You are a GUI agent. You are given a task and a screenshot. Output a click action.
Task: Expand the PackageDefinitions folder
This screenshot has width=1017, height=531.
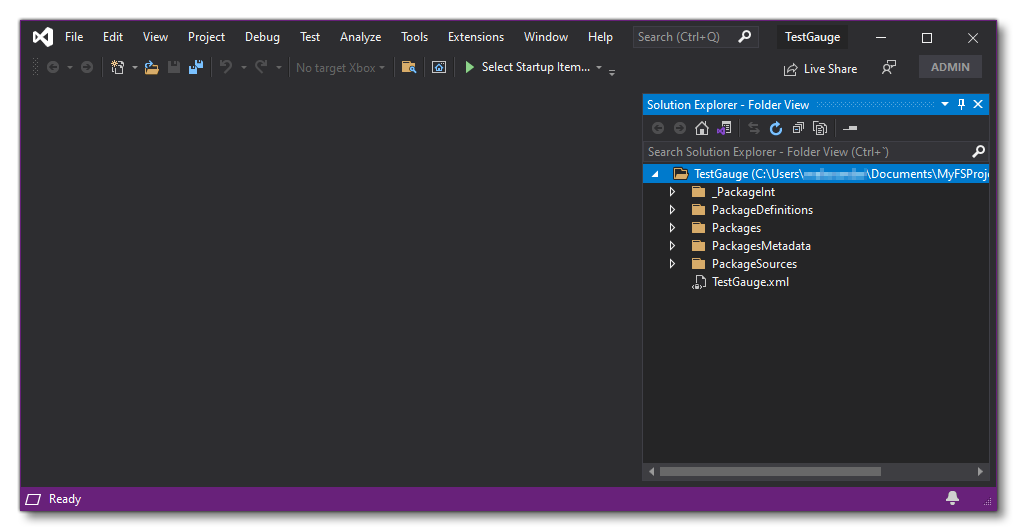pos(673,210)
